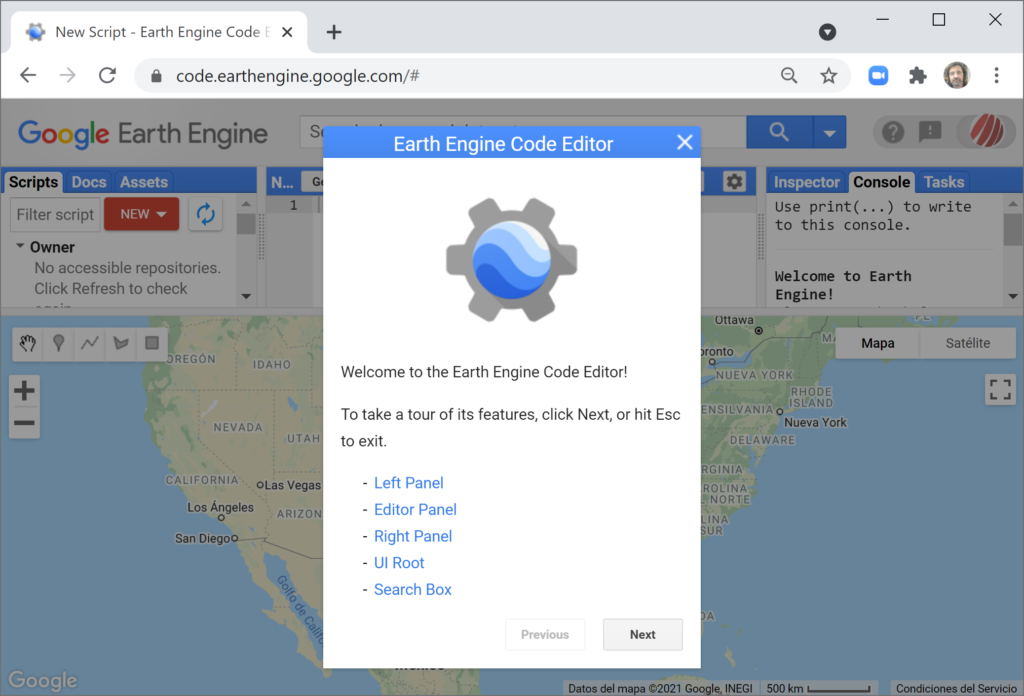Viewport: 1024px width, 696px height.
Task: Reload the current page
Action: 108,76
